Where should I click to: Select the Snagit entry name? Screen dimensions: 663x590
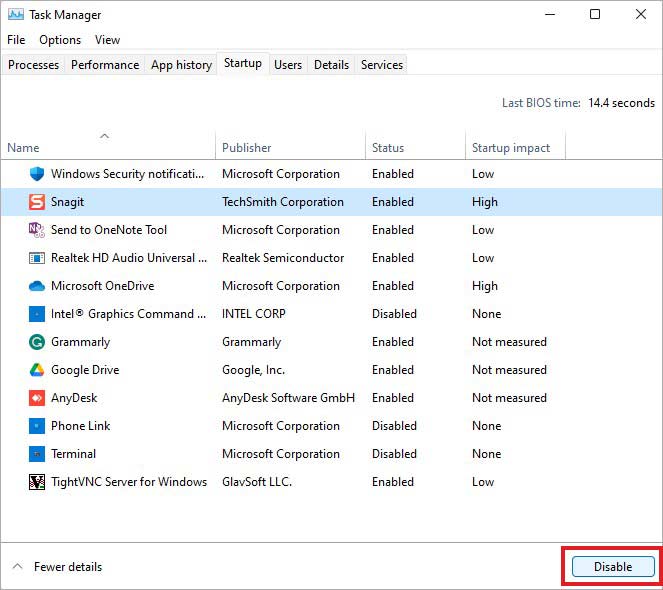click(67, 202)
